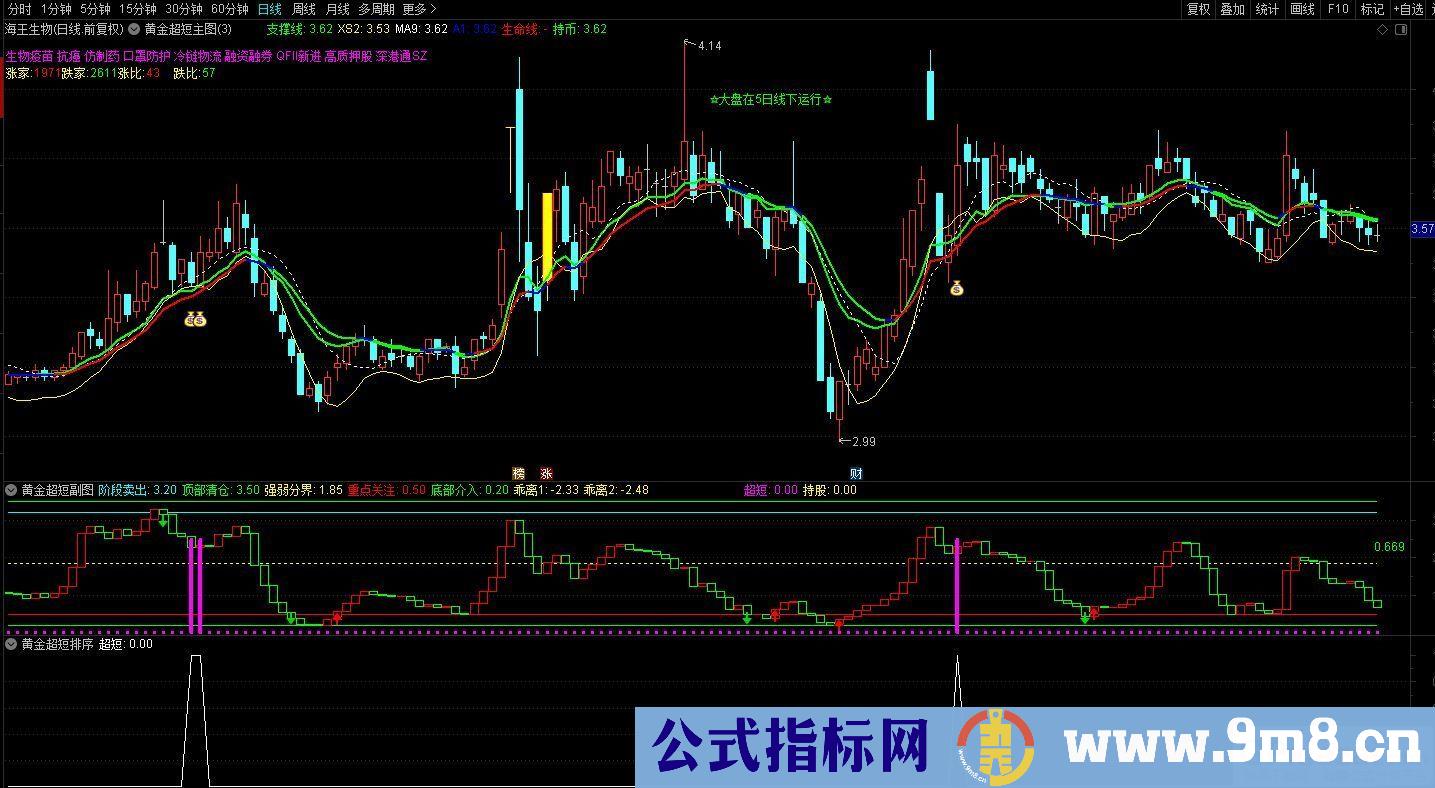
Task: Click the 支撑线 indicator value label
Action: click(x=299, y=29)
